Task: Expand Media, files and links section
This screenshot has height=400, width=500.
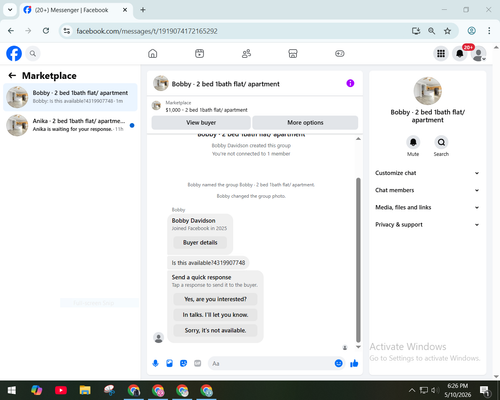Action: click(427, 207)
